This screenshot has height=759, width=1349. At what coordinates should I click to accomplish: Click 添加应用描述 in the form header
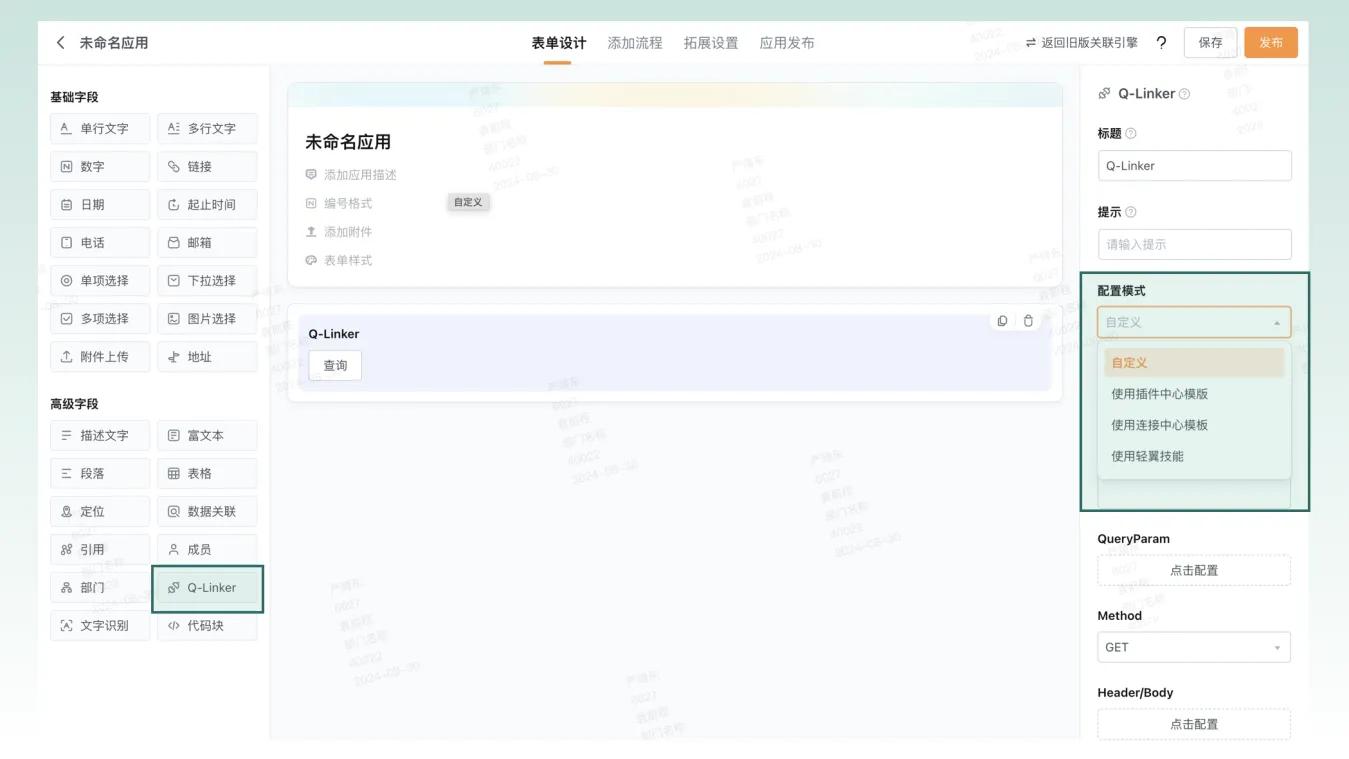(351, 175)
